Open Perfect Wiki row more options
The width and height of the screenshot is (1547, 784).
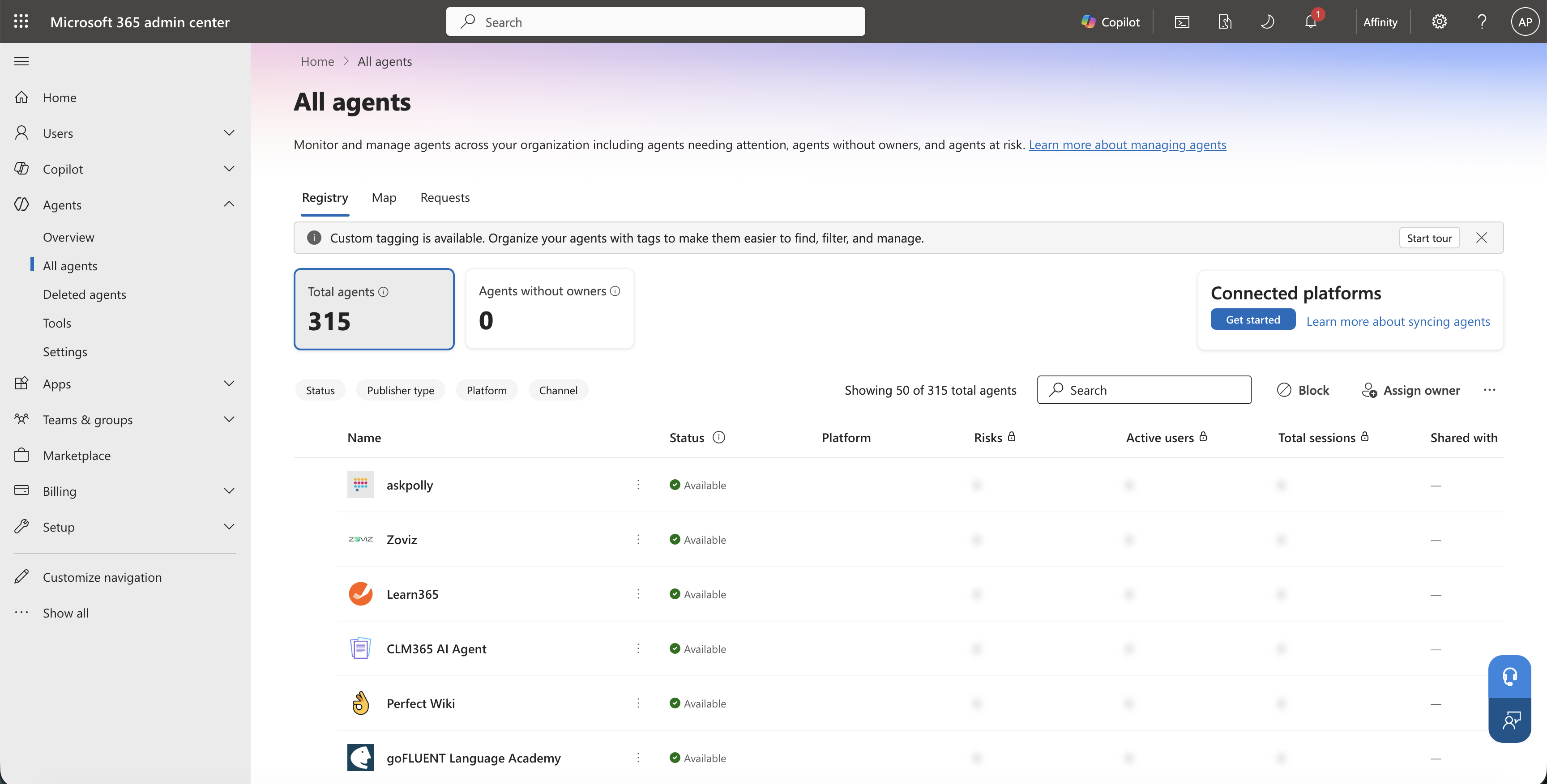638,703
